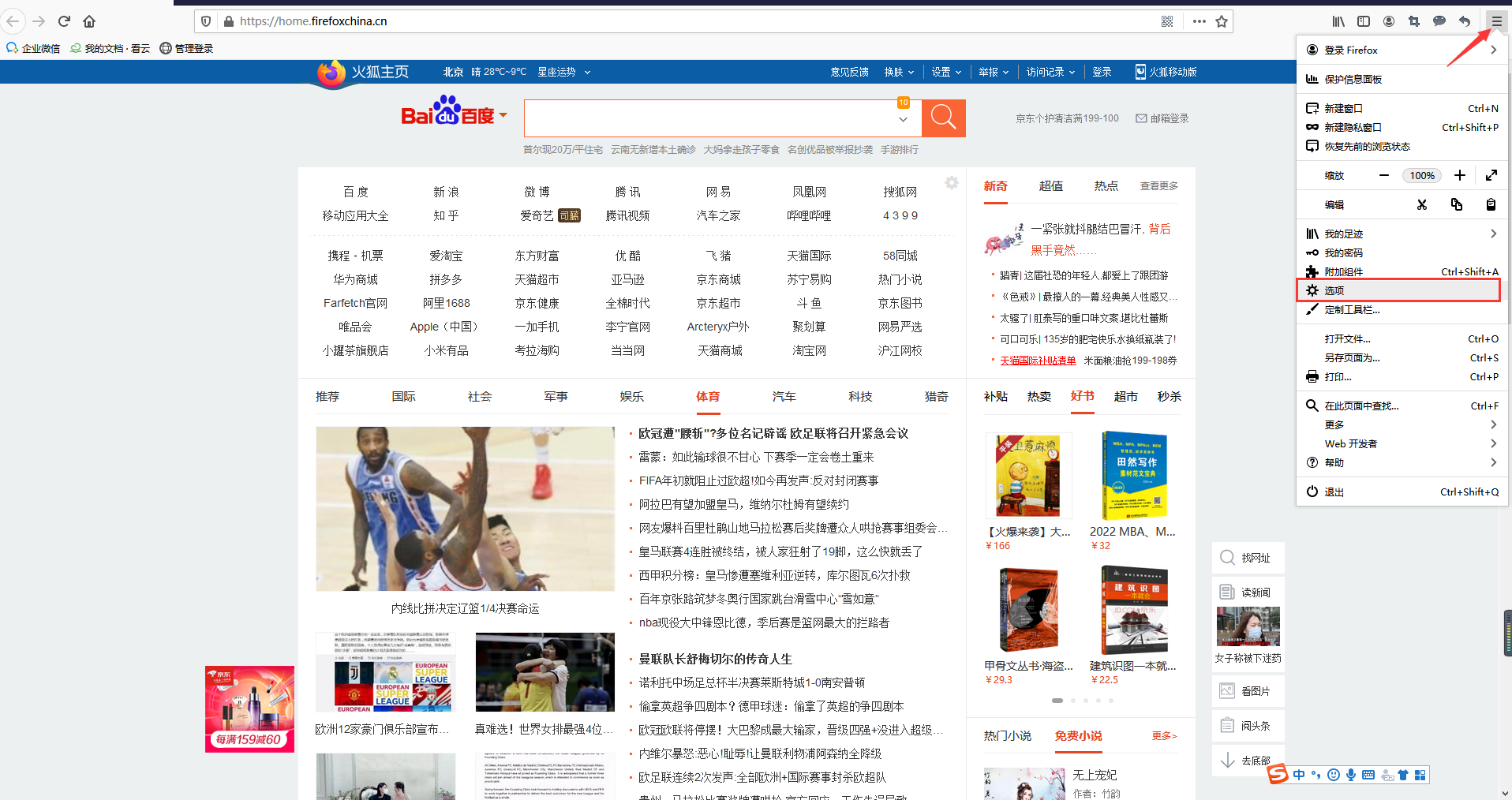Open the 访问记录 dropdown

click(x=1050, y=72)
